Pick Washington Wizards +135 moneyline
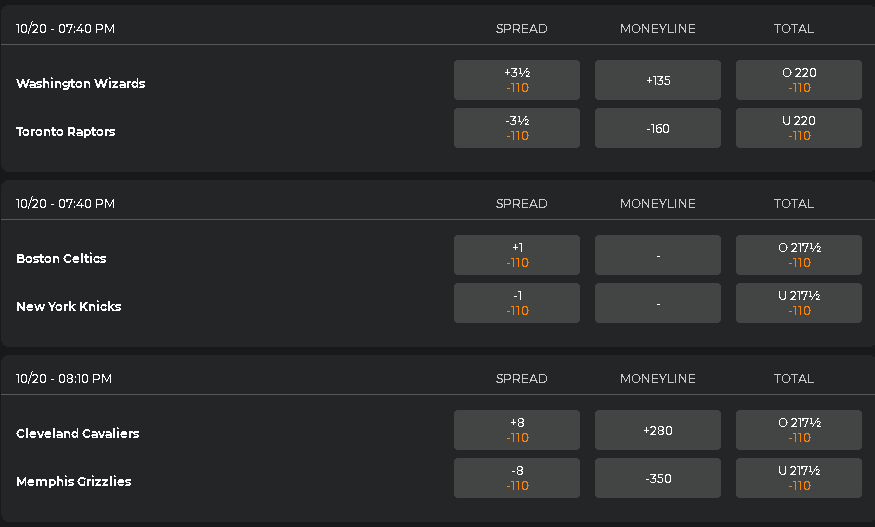875x527 pixels. point(658,80)
